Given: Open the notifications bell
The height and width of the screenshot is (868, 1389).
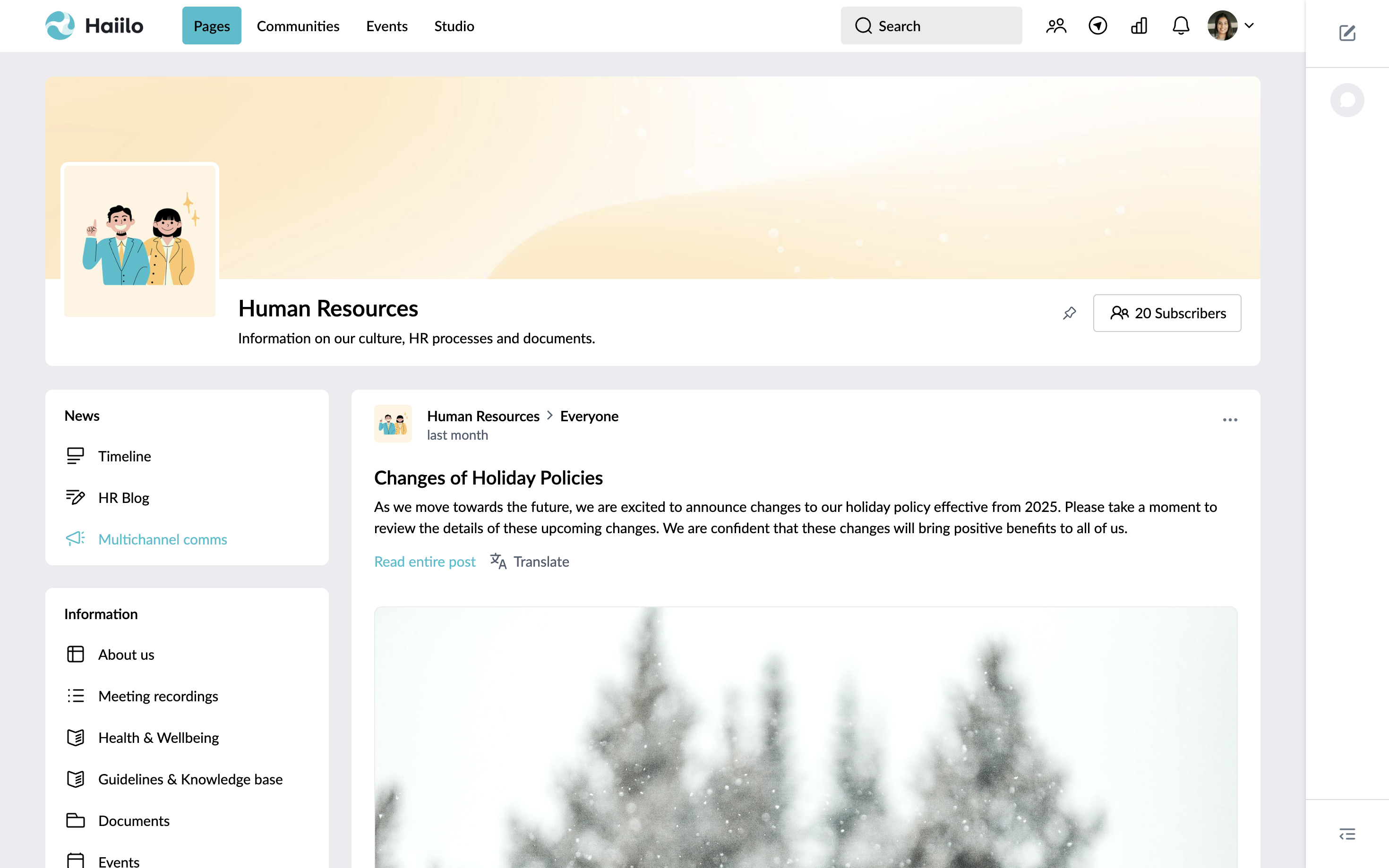Looking at the screenshot, I should point(1181,26).
